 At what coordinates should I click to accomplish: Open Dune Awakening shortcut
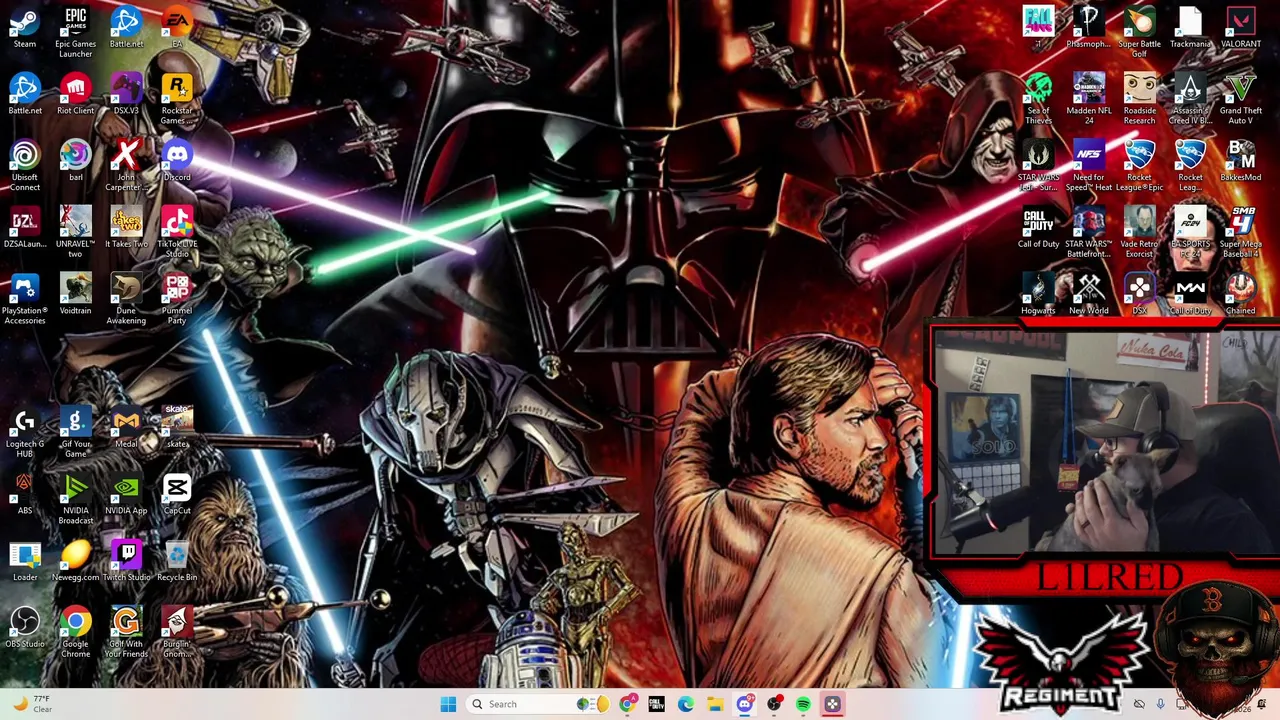(x=126, y=300)
